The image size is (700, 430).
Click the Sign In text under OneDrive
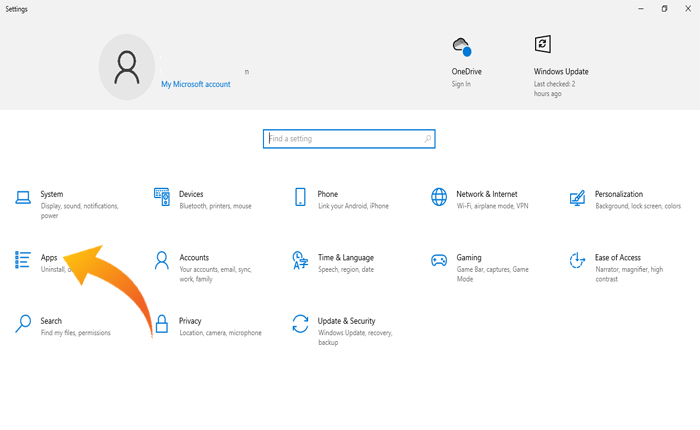pos(461,84)
